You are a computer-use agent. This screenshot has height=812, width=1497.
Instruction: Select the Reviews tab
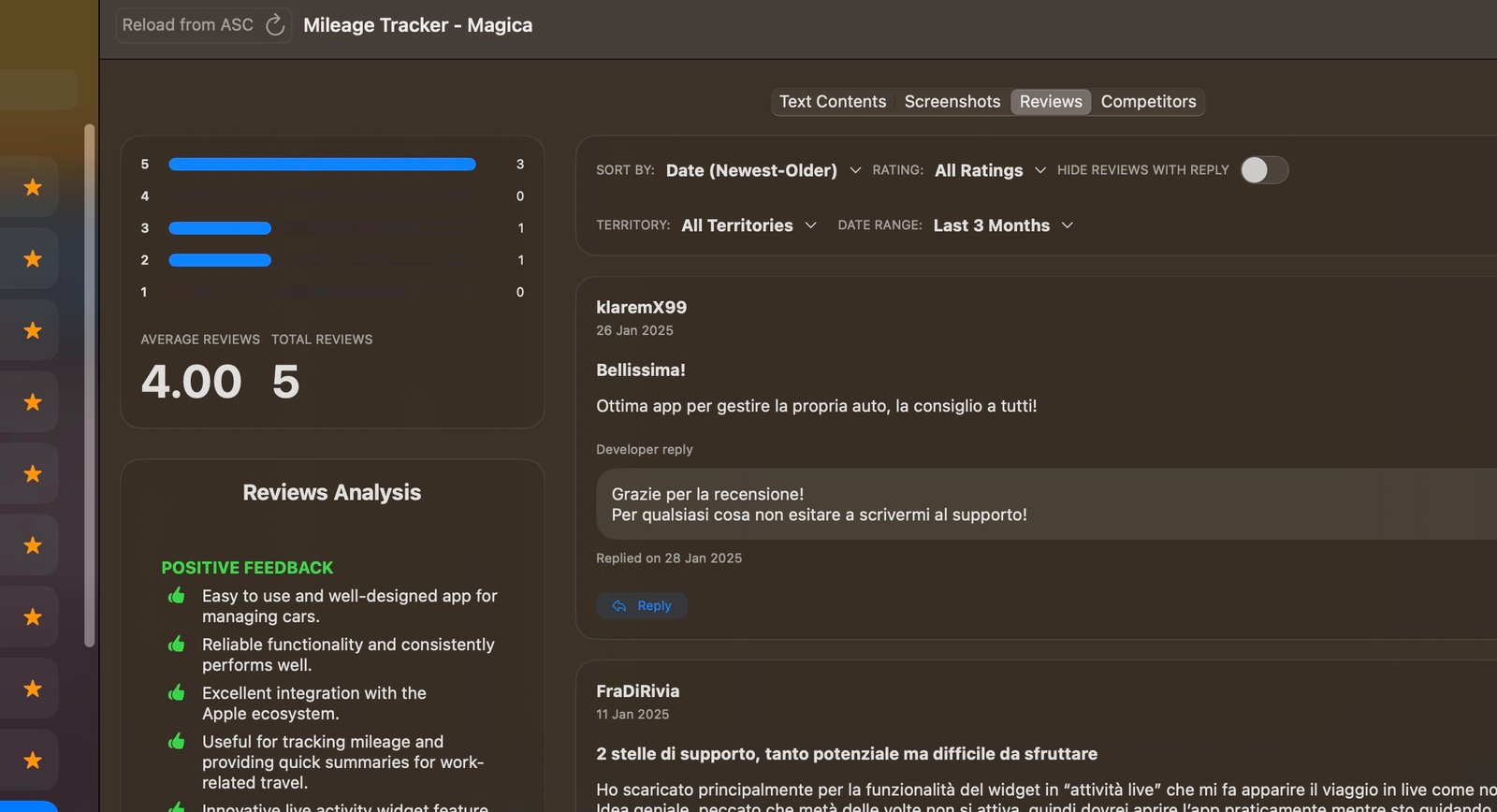1051,101
